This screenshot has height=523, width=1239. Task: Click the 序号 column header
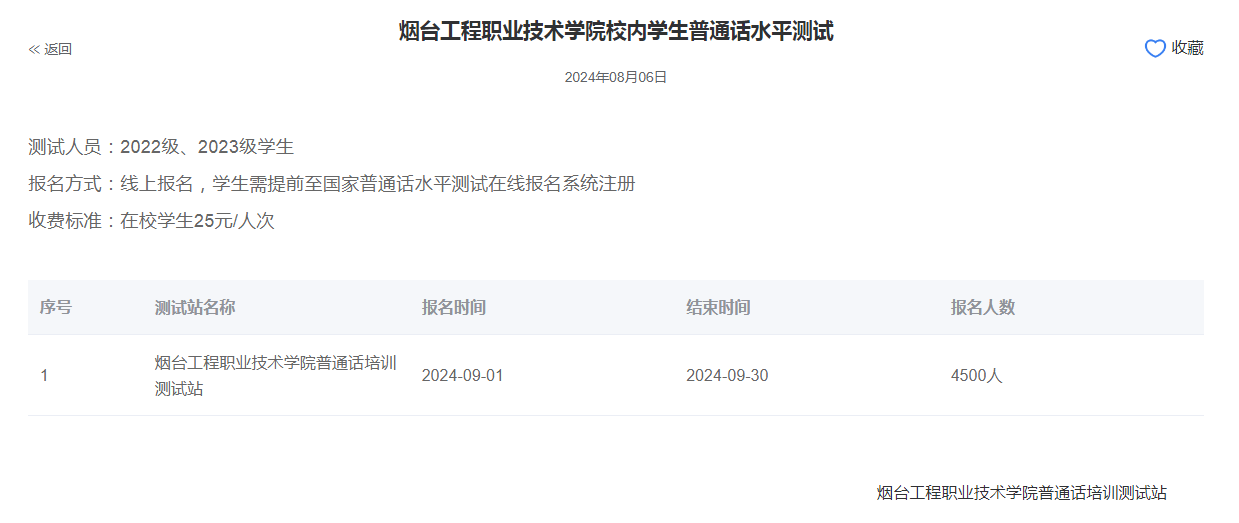point(56,307)
